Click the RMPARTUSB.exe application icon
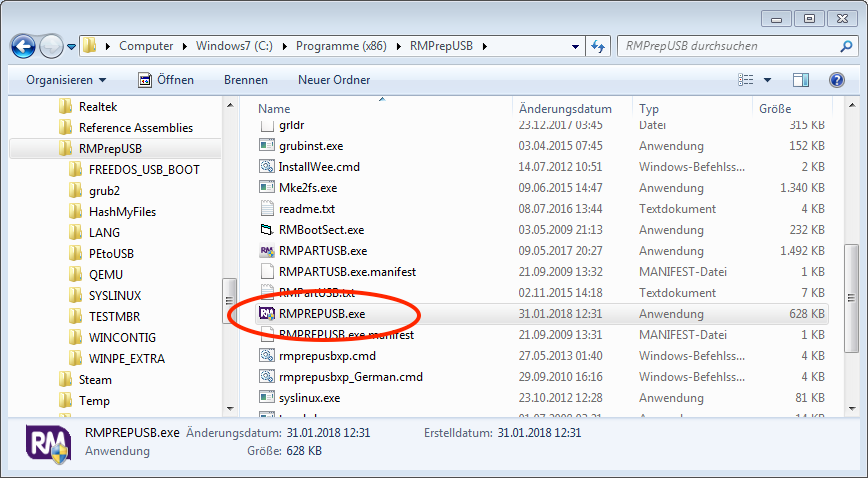 266,251
